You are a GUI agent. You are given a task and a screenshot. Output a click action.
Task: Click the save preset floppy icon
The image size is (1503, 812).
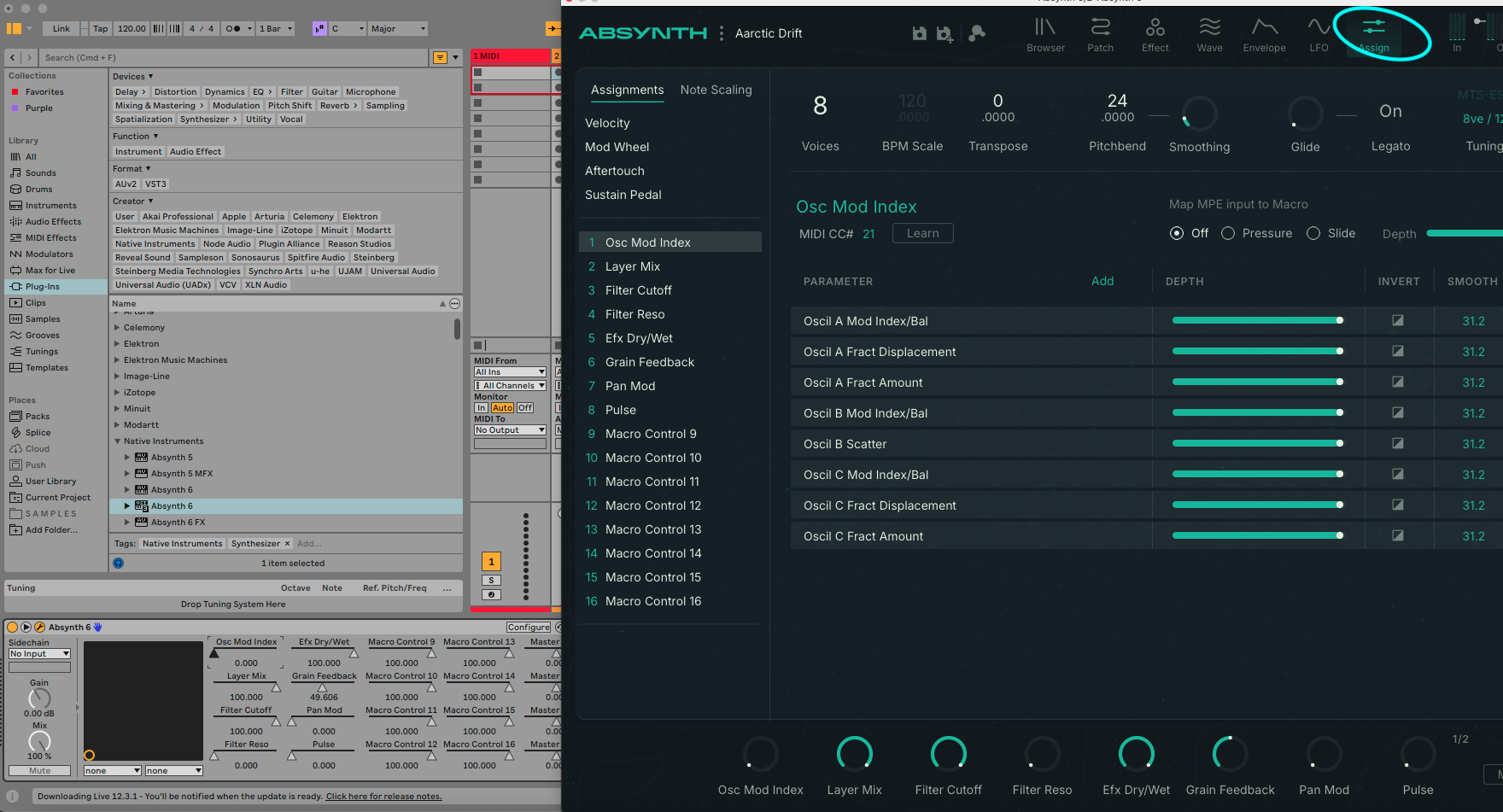coord(919,33)
